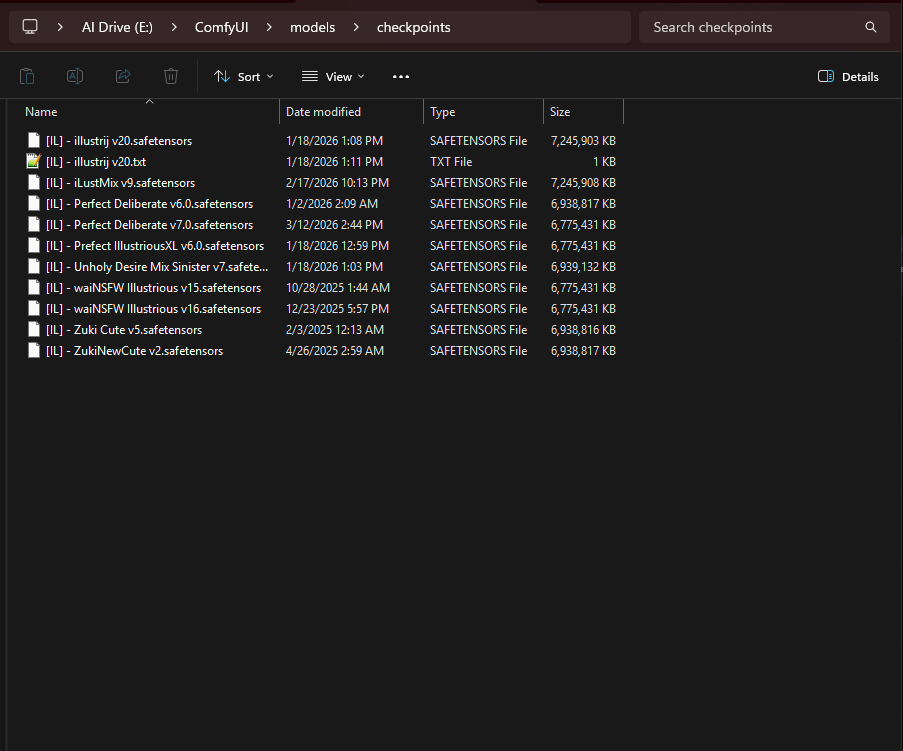Select file icon of Perfect Deliberate v7.0
Screen dimensions: 903x751
coord(34,225)
